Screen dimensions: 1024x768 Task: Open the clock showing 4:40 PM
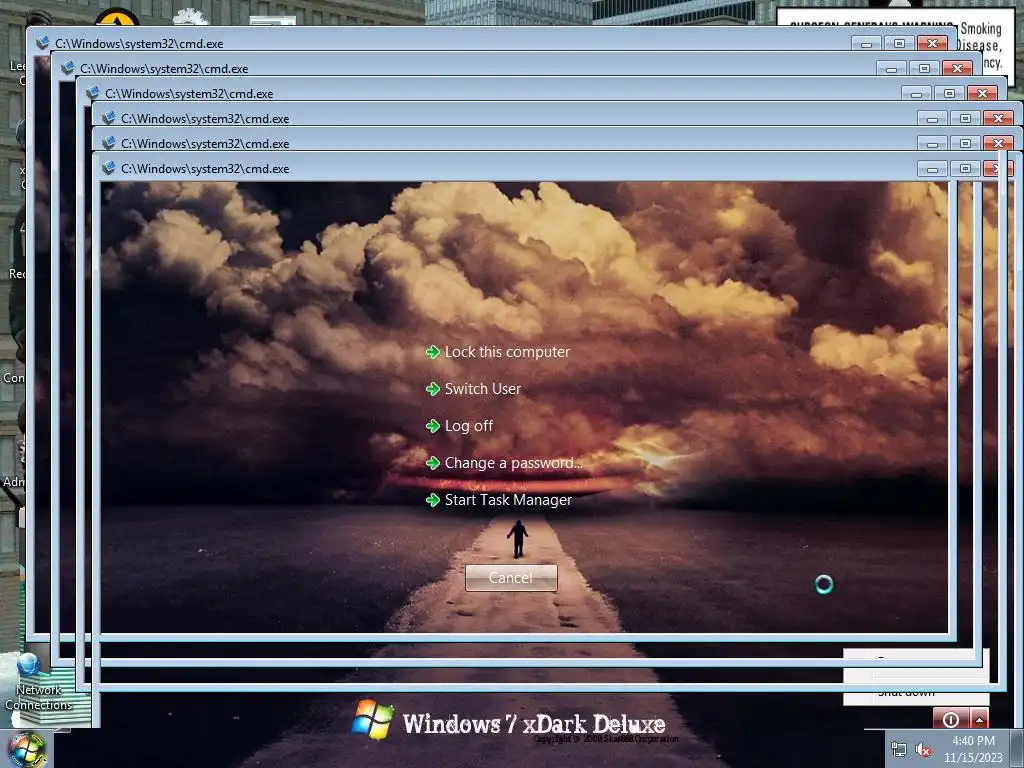coord(972,749)
